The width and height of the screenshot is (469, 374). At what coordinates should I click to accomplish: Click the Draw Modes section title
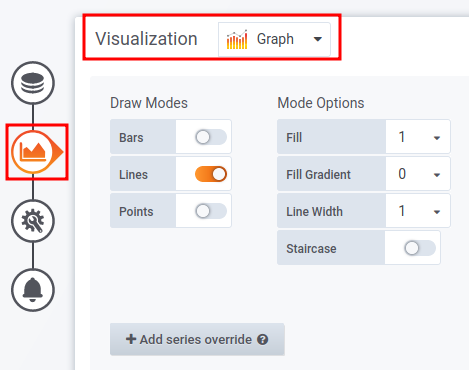click(x=149, y=103)
